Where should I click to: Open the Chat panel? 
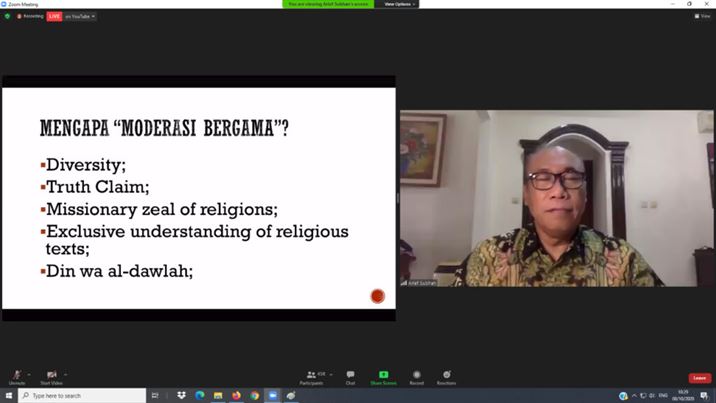(x=350, y=376)
